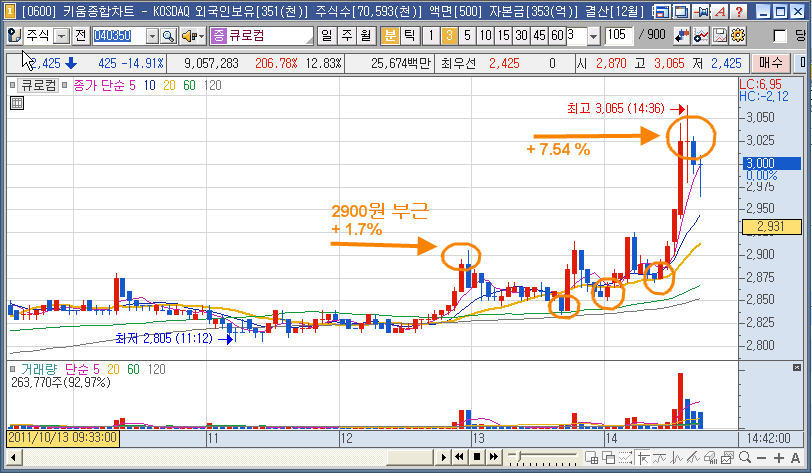This screenshot has height=473, width=812.
Task: Select the 15 minute interval button
Action: 503,35
